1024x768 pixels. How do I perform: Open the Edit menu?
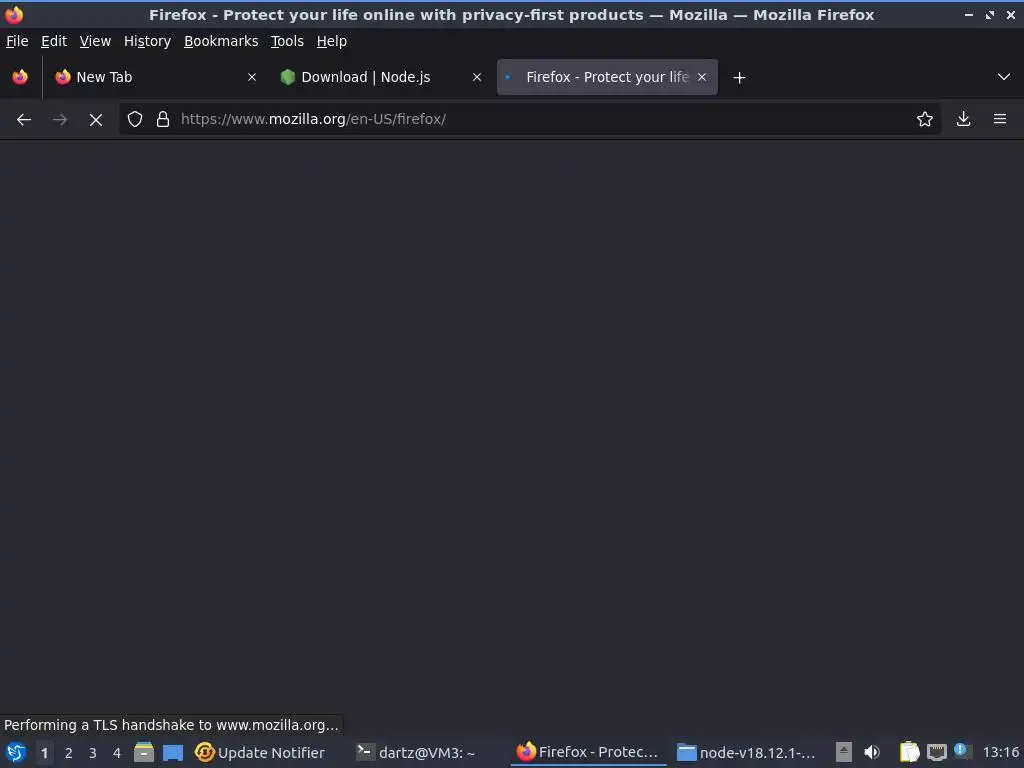click(x=54, y=41)
